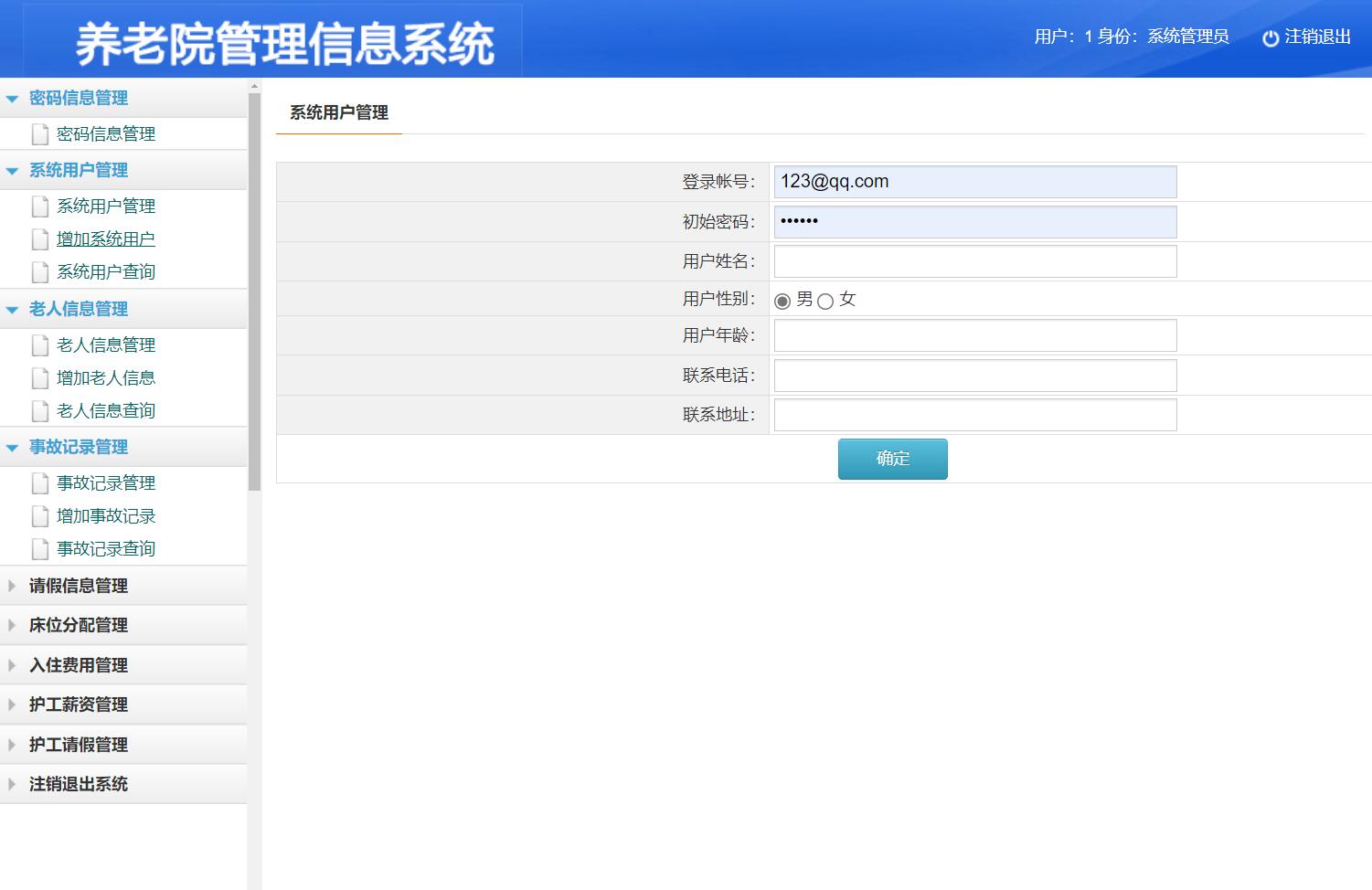Select the 男 gender radio button

coord(782,300)
